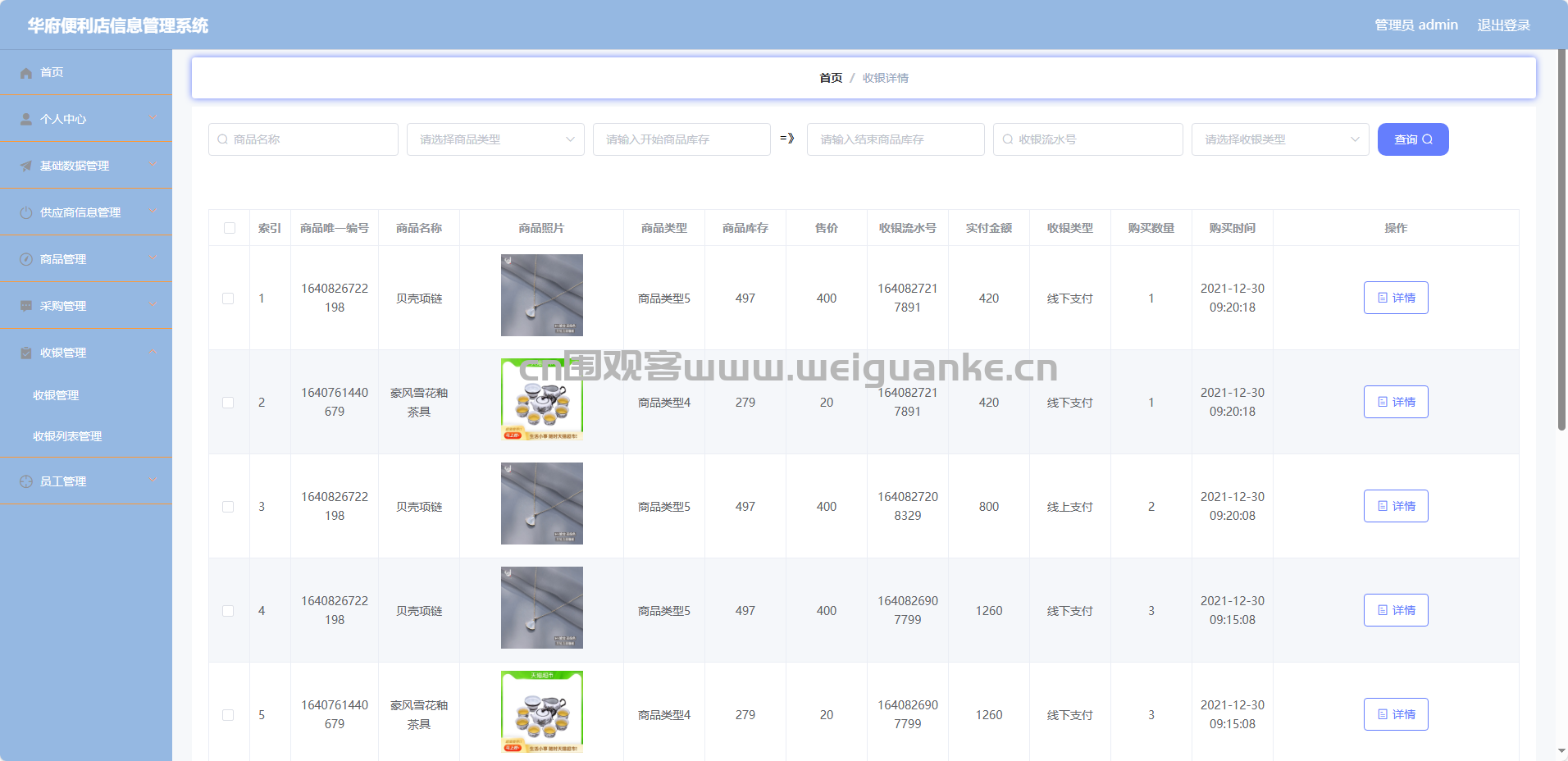Click the clipboard icon beside 收银管理

click(26, 353)
